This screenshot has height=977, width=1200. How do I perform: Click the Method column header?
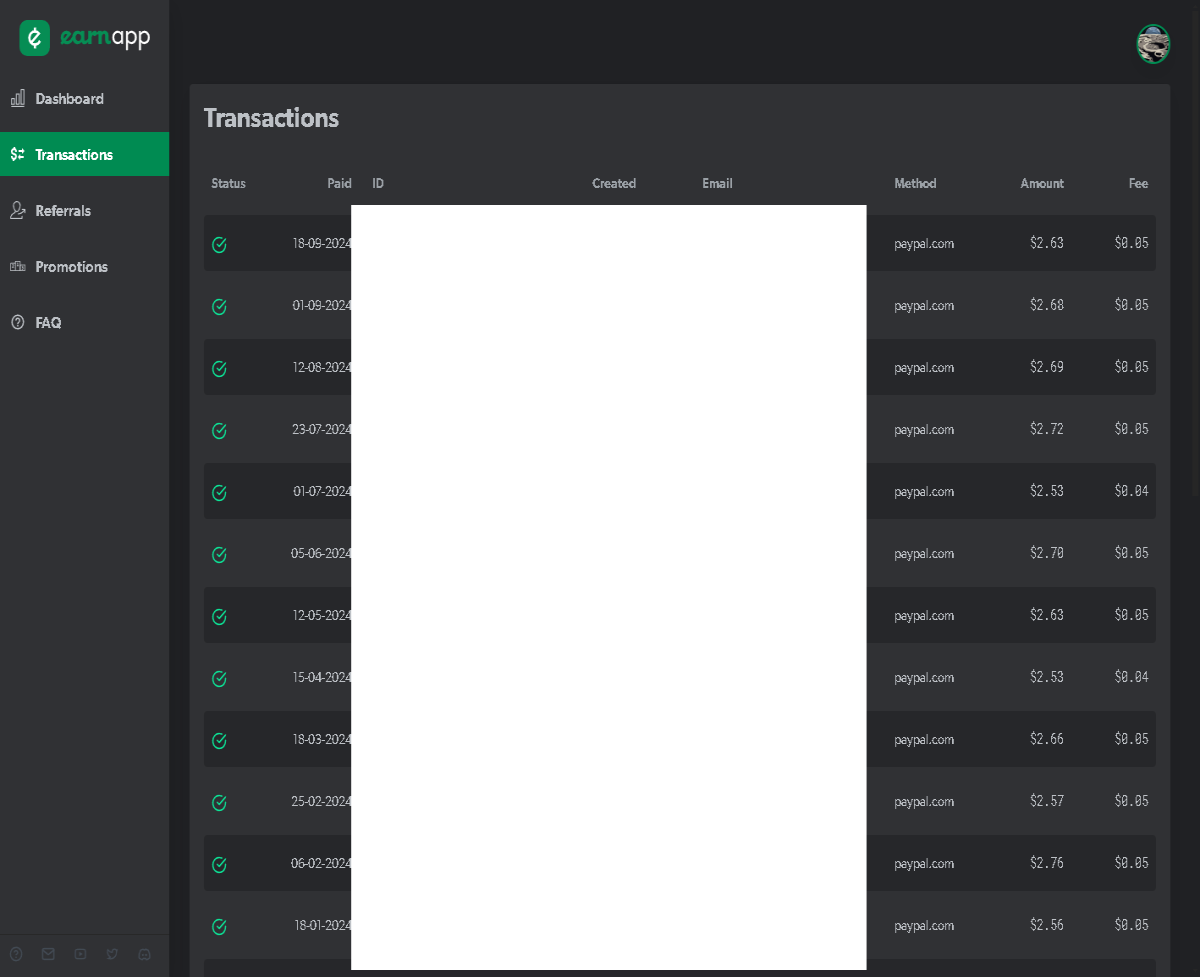pyautogui.click(x=915, y=184)
